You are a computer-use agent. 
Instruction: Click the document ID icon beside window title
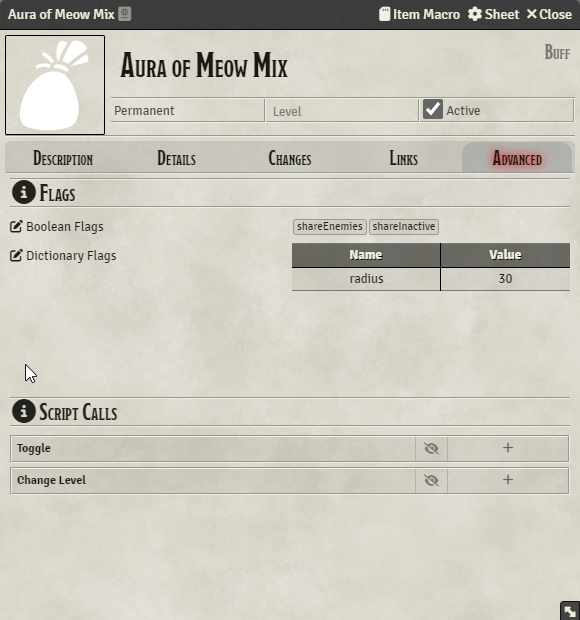point(125,14)
